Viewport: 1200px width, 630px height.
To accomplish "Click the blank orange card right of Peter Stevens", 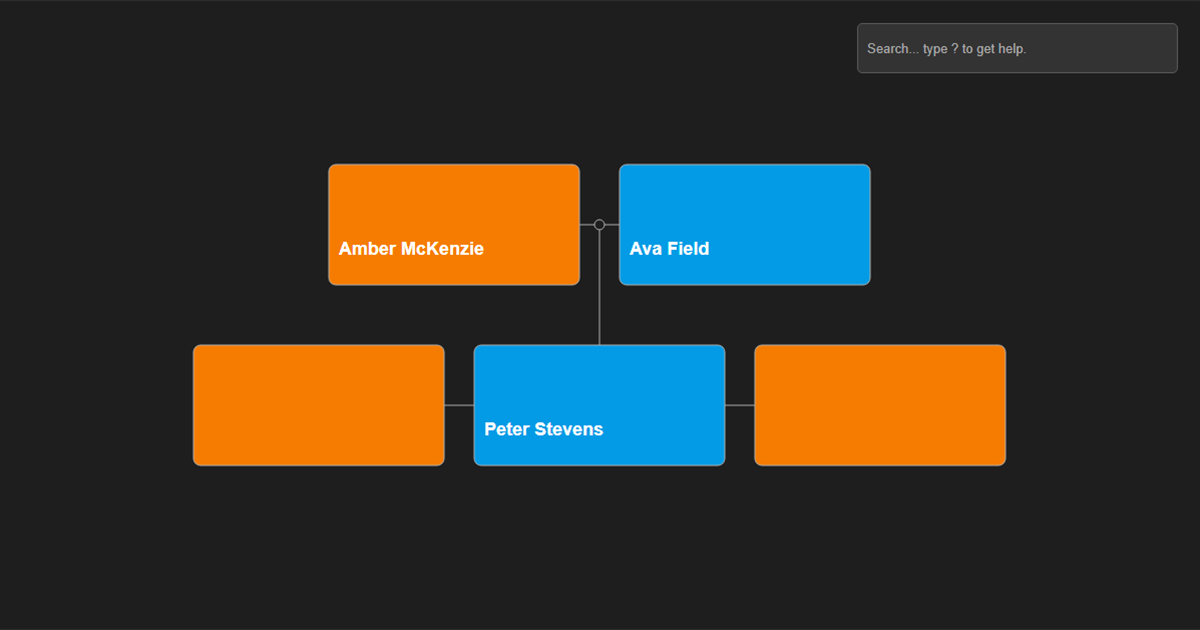I will click(880, 405).
